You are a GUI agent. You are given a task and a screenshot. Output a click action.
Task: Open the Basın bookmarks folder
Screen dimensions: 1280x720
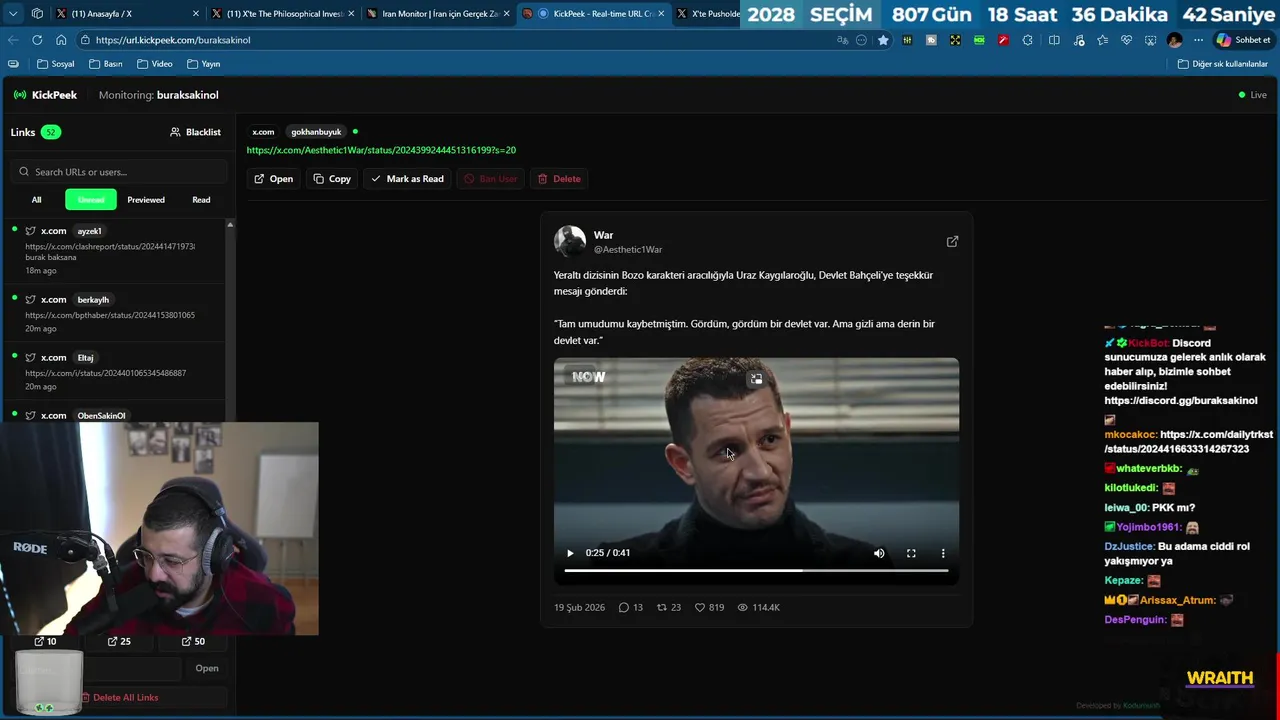pyautogui.click(x=105, y=64)
